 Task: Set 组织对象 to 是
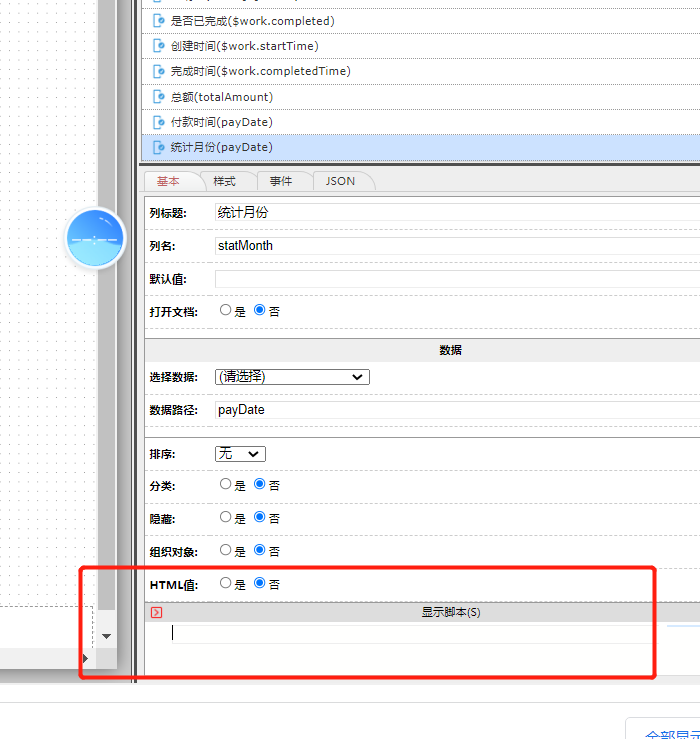point(225,550)
